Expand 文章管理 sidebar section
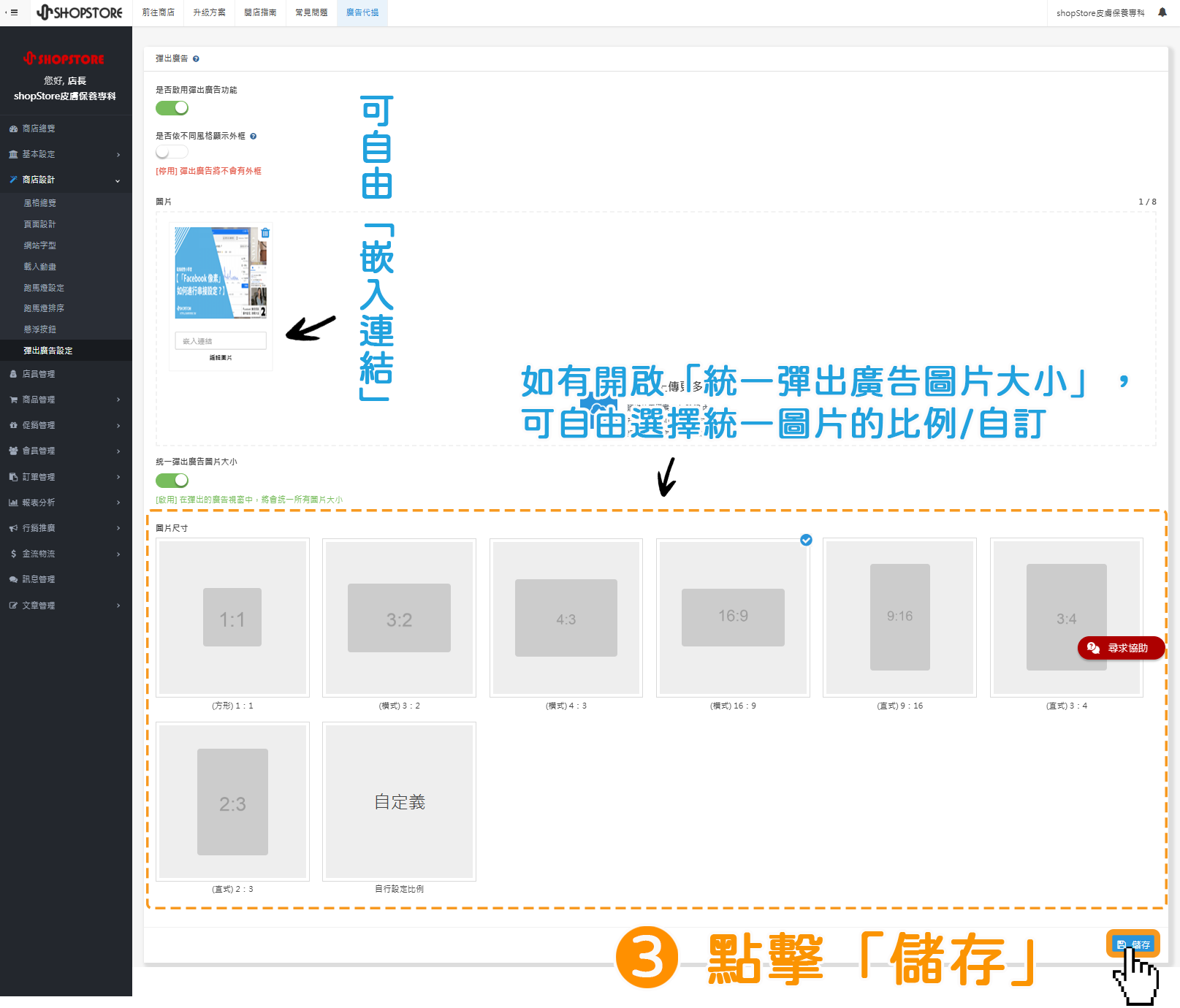Screen dimensions: 1180x1008 click(66, 606)
